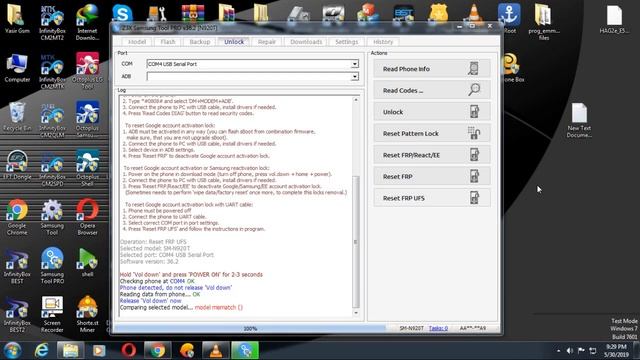The image size is (640, 360).
Task: Click the log scroll up arrow
Action: [x=356, y=100]
